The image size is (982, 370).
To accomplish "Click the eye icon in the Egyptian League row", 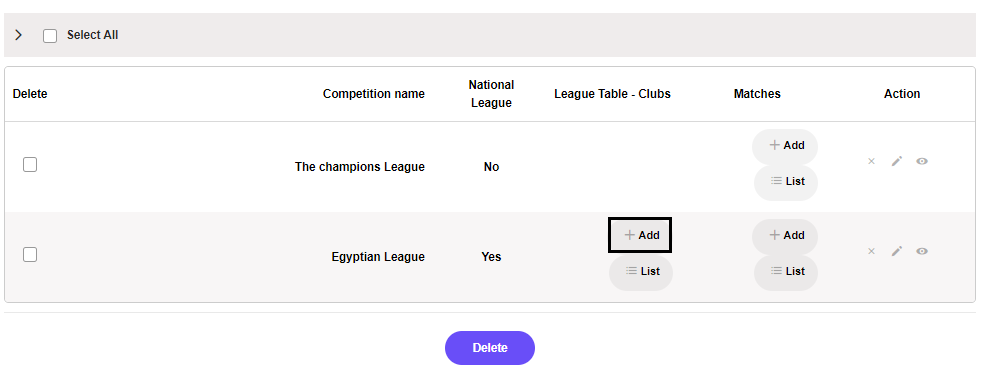I will coord(922,251).
